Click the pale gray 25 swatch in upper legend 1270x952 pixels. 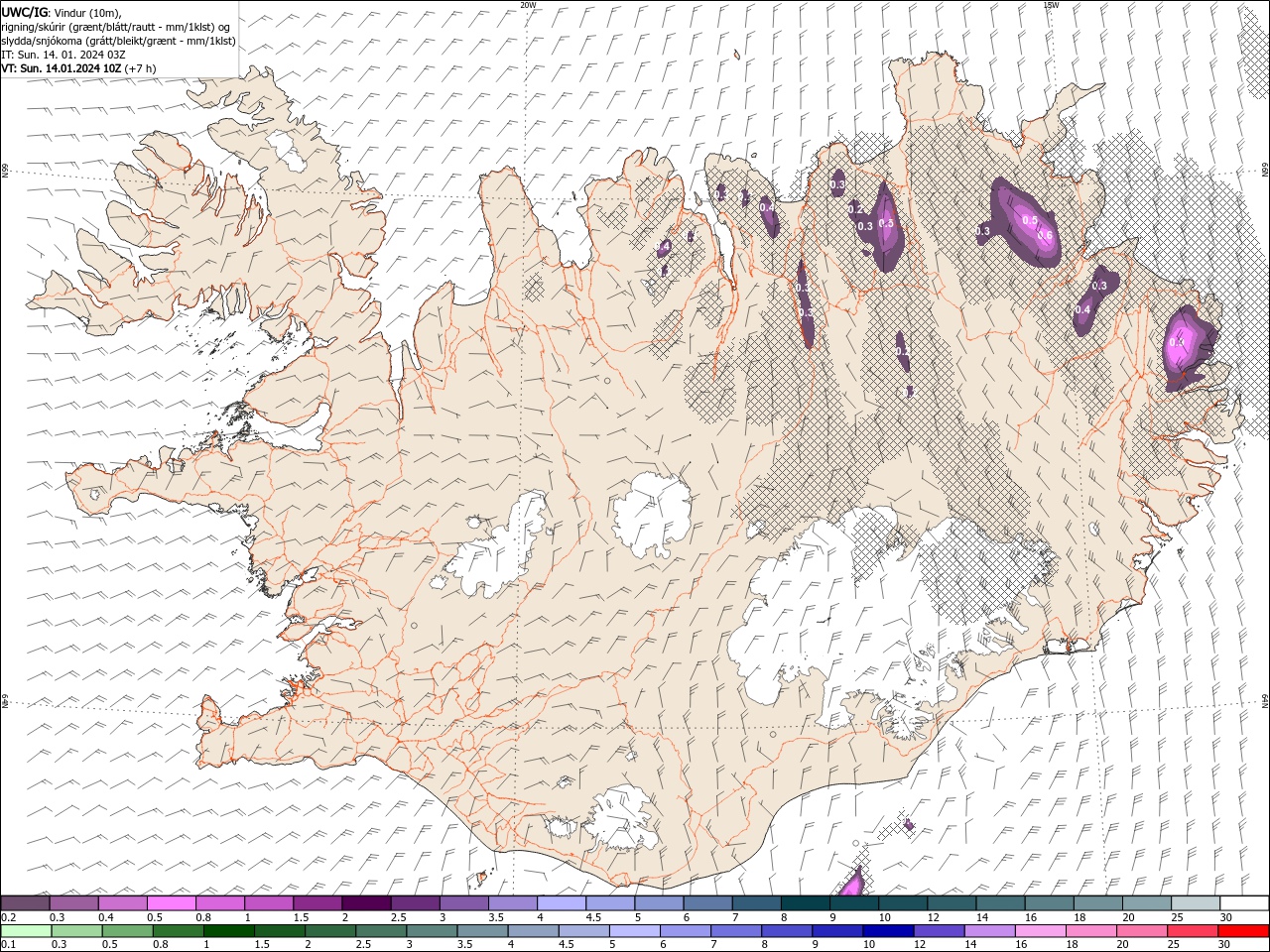click(1196, 903)
